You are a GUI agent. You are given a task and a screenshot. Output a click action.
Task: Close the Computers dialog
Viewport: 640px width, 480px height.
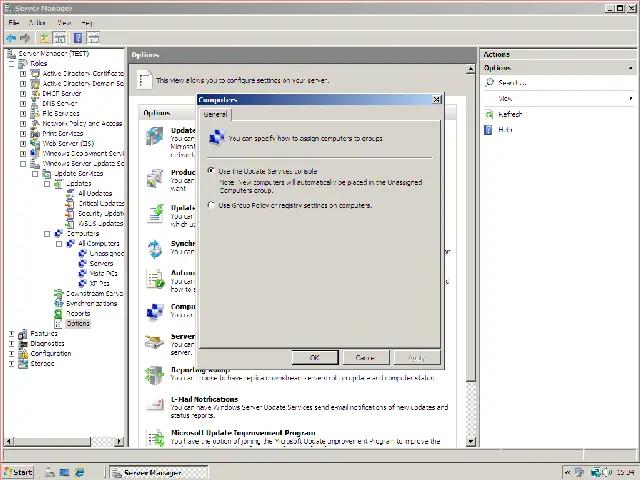click(436, 100)
